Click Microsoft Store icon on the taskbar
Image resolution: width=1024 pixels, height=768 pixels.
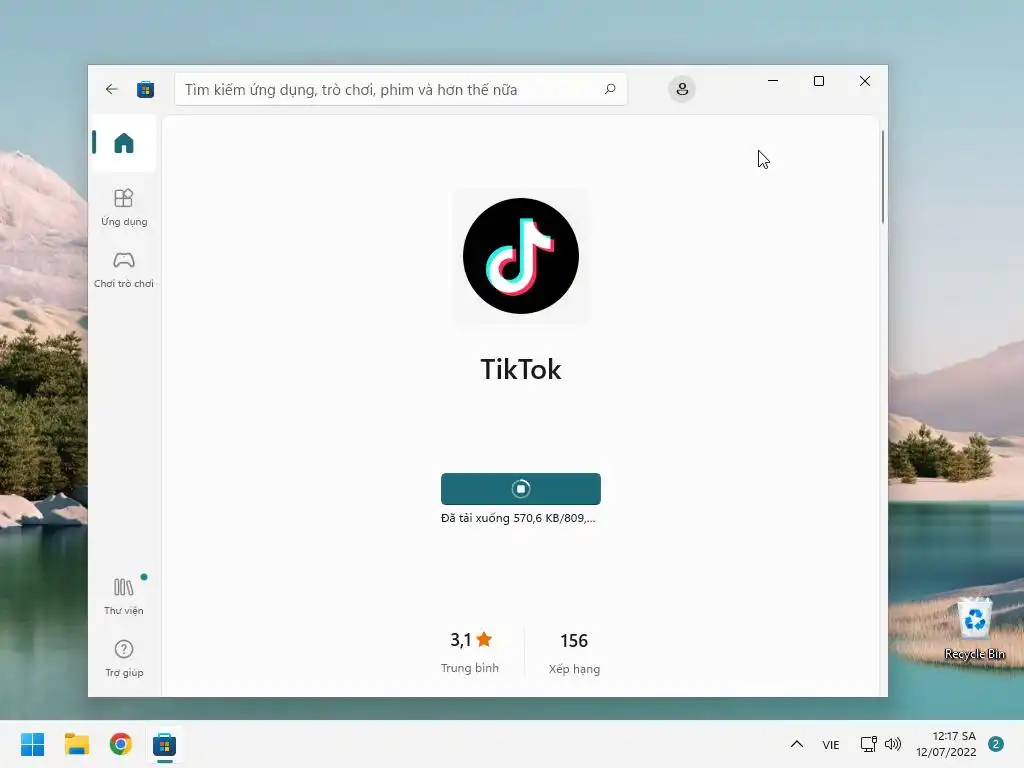164,744
